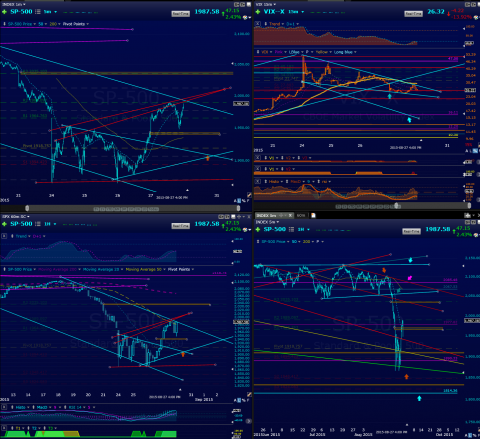Open list icon in INDEX 5m tabbed chart
This screenshot has height=439, width=480.
point(292,229)
